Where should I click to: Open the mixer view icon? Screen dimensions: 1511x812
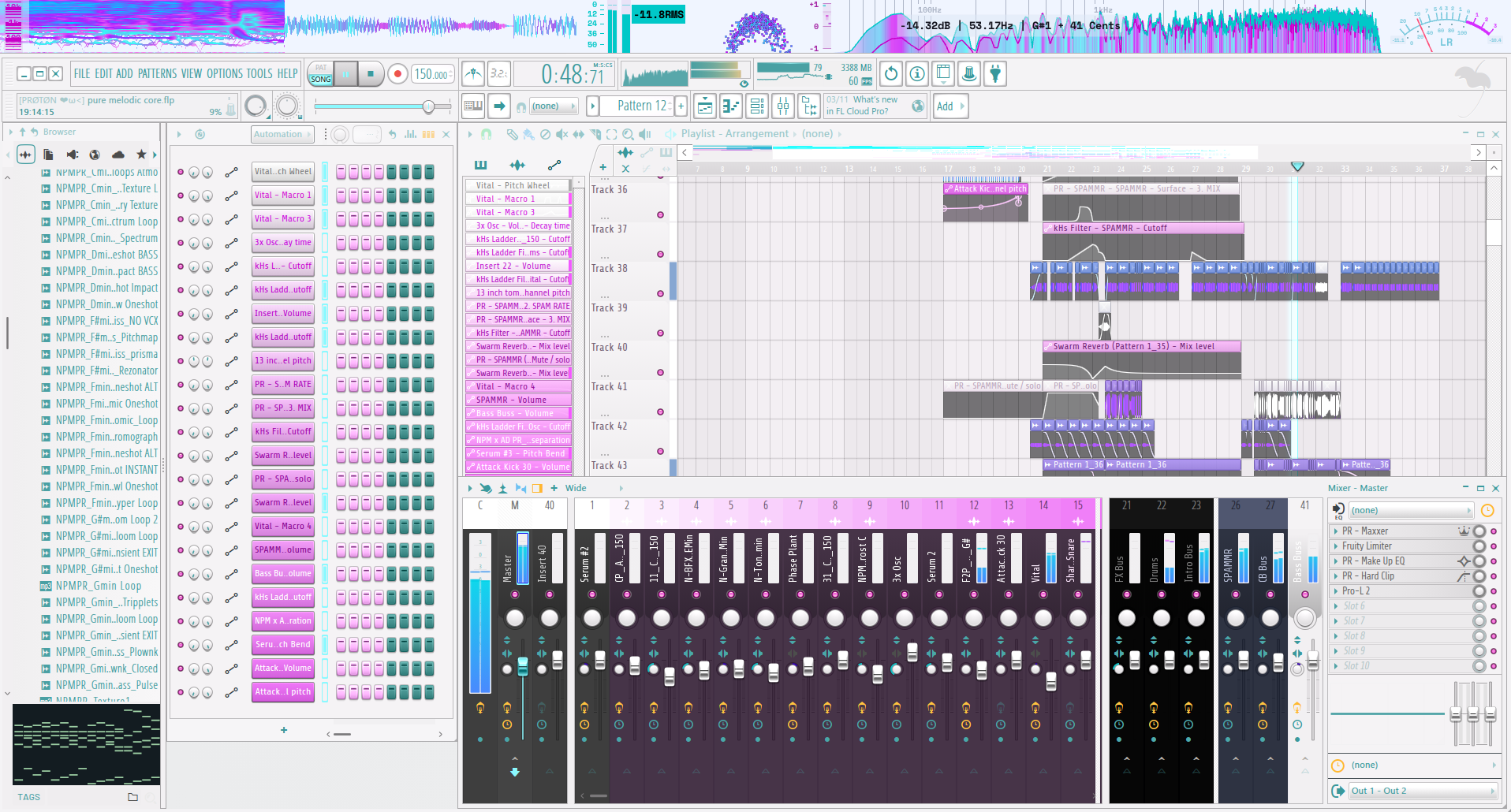783,106
